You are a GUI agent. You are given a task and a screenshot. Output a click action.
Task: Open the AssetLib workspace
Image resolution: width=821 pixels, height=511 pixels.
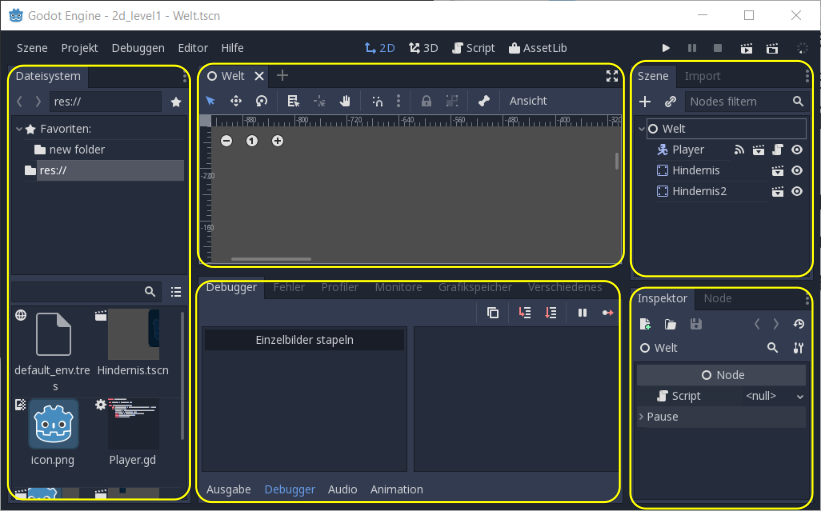pos(538,48)
